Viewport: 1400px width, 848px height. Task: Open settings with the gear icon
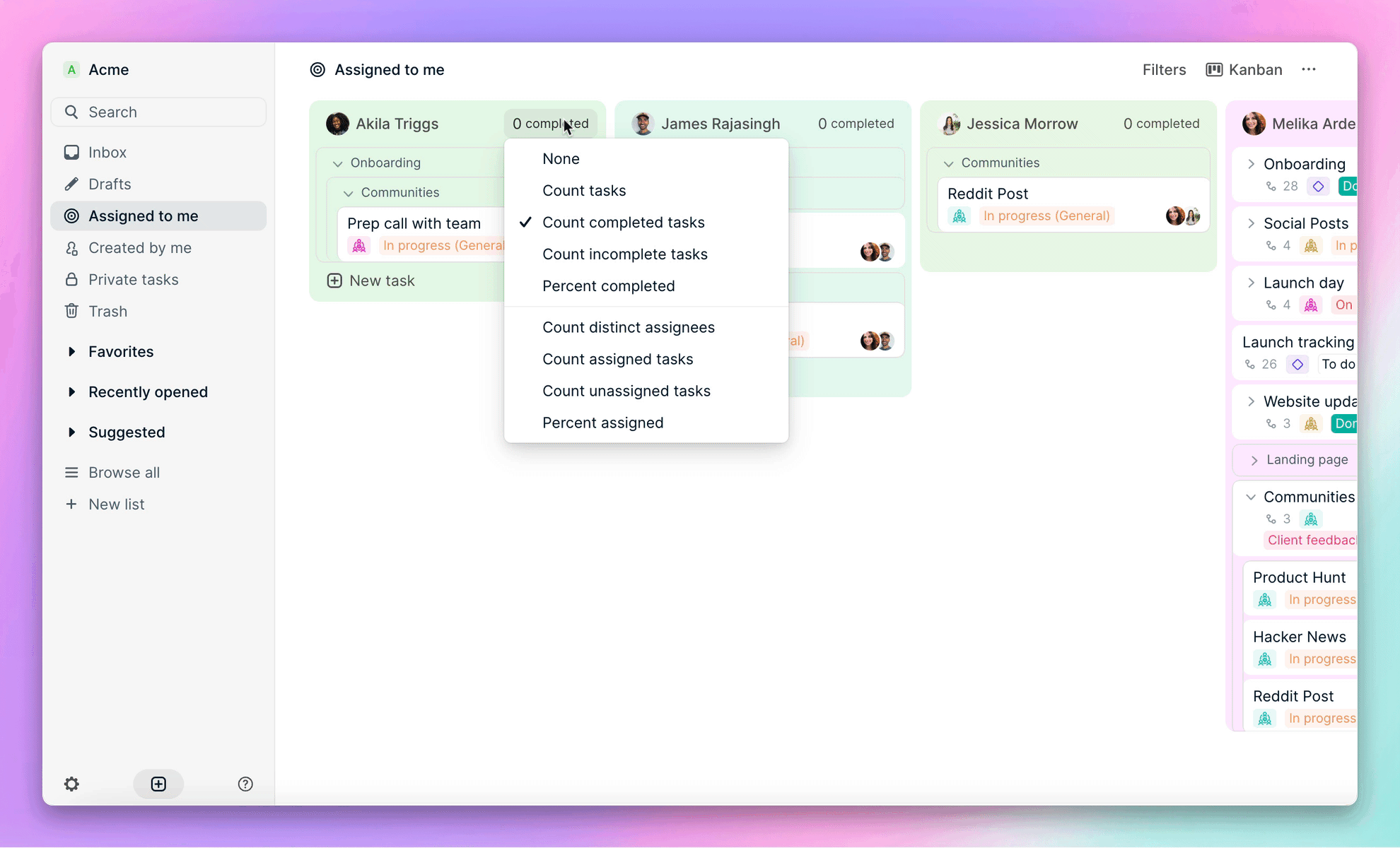71,784
